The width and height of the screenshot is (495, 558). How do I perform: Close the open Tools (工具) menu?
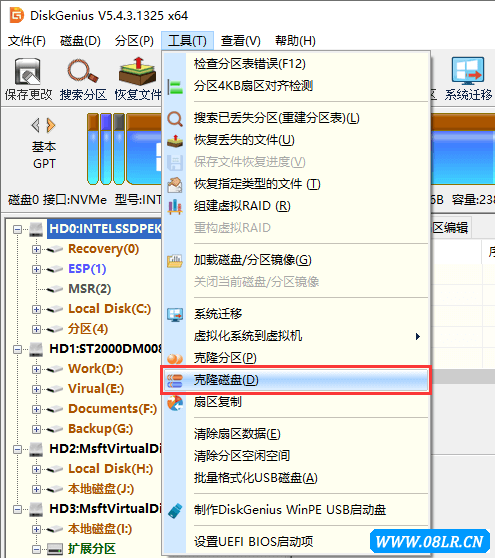(188, 41)
